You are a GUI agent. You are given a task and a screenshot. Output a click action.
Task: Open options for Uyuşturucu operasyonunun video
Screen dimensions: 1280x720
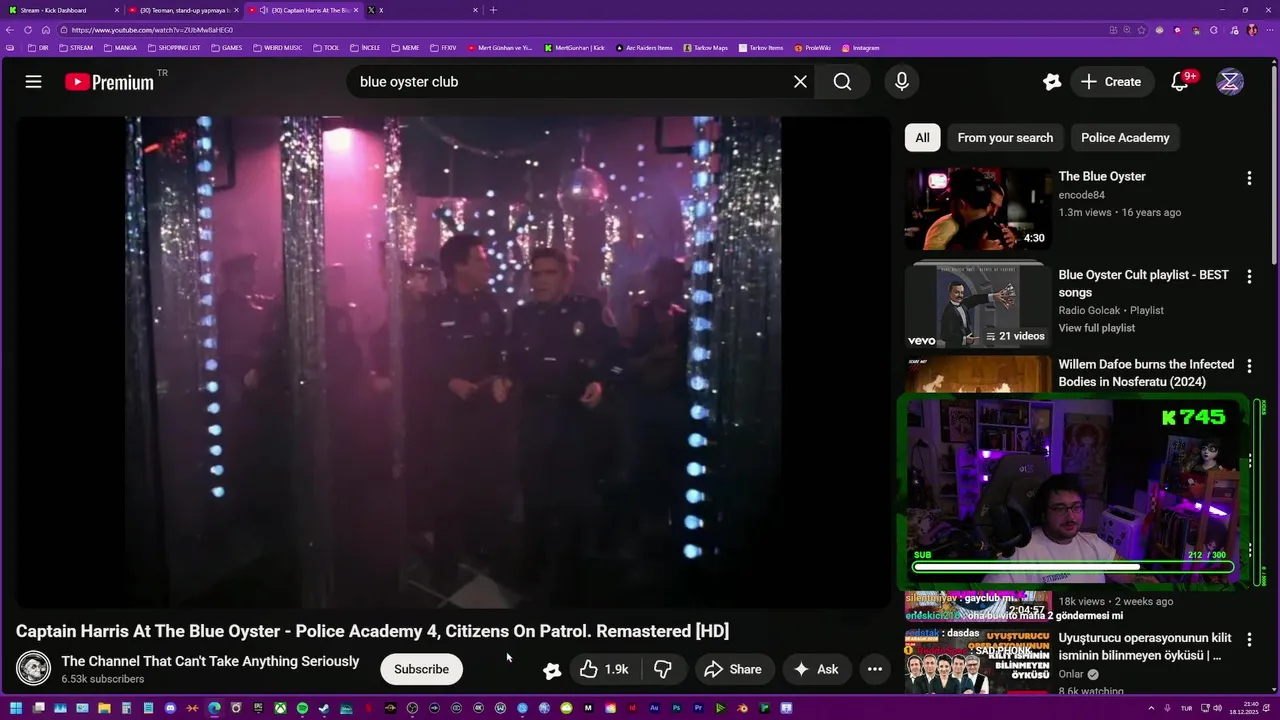click(x=1249, y=640)
